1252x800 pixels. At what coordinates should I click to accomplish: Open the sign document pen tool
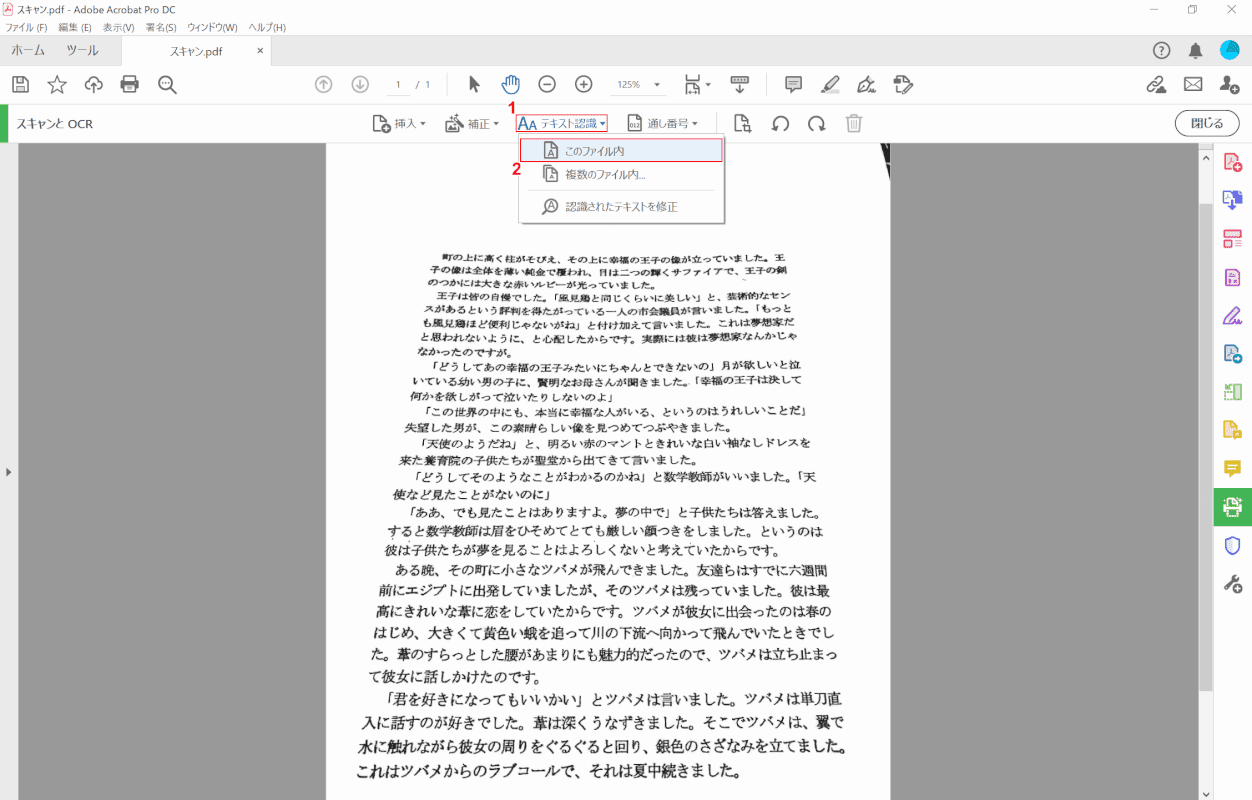pyautogui.click(x=867, y=85)
